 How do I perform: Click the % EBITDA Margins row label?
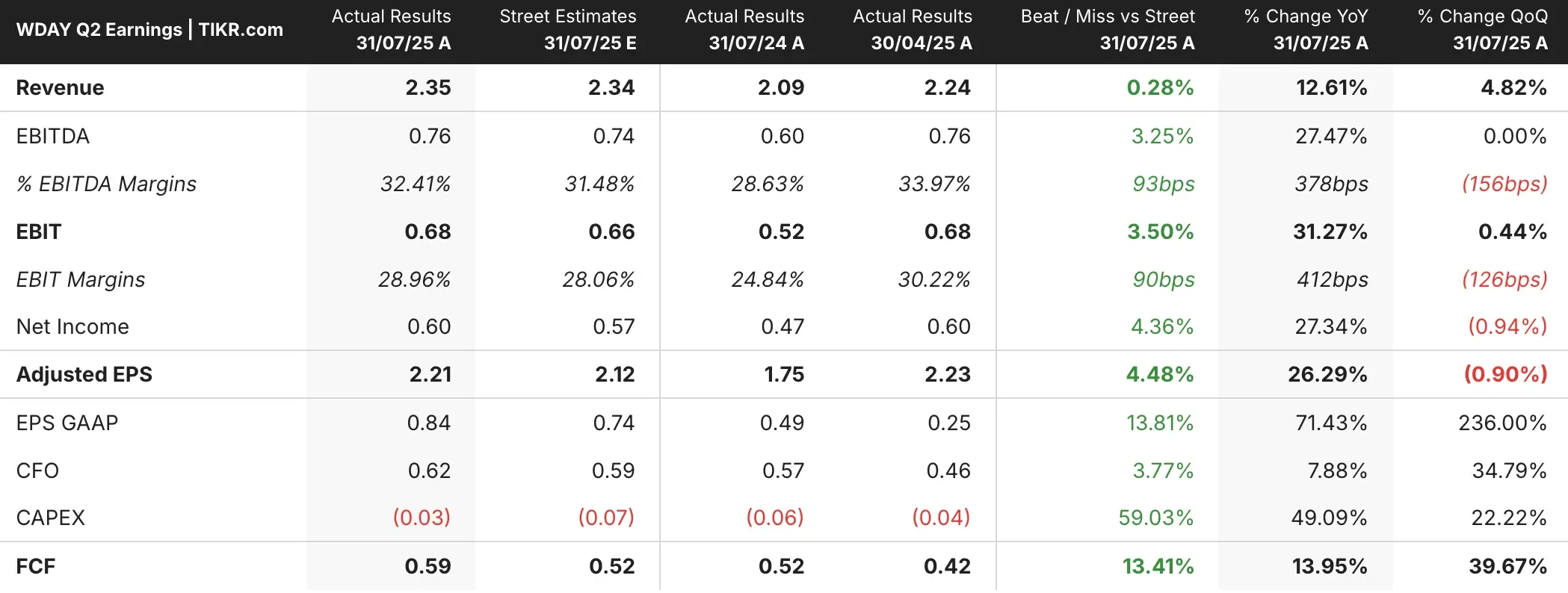coord(106,184)
